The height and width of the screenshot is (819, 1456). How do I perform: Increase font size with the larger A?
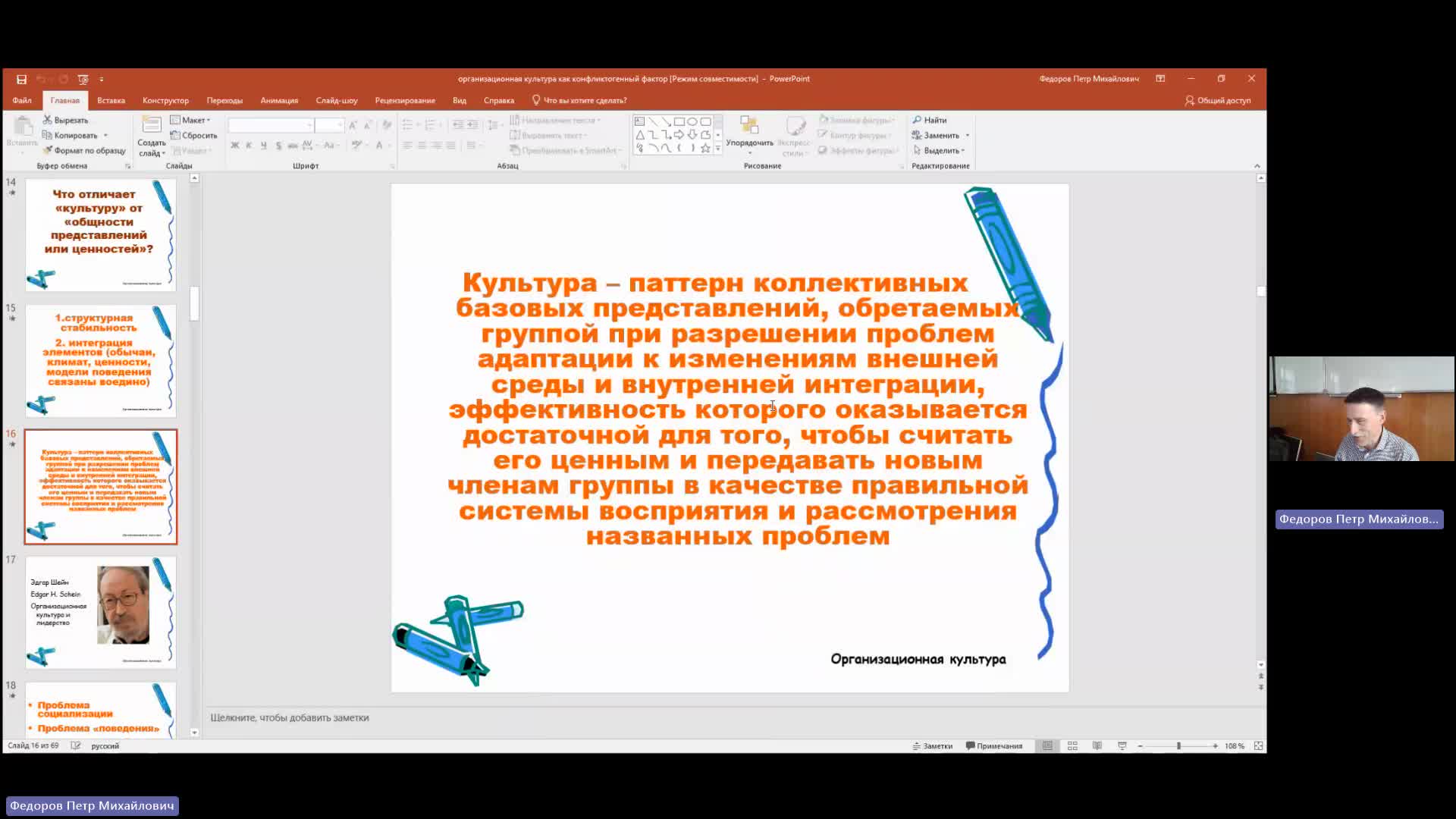pos(353,124)
